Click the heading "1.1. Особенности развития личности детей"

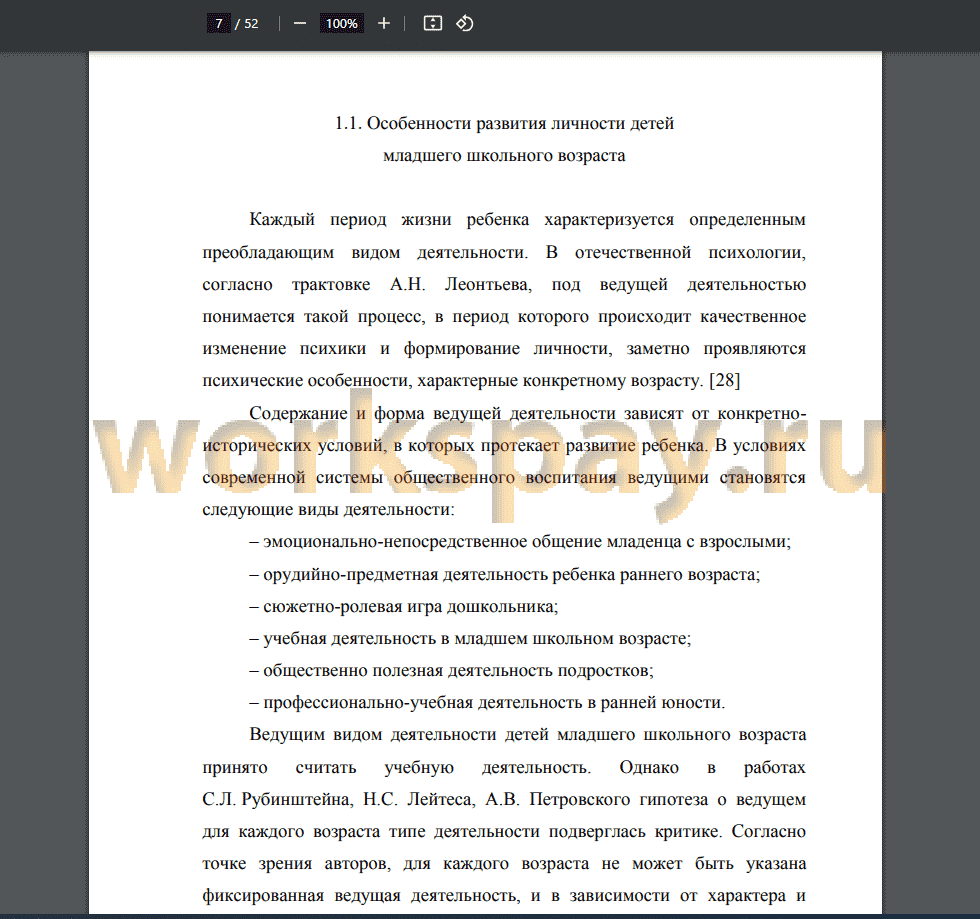(x=504, y=124)
